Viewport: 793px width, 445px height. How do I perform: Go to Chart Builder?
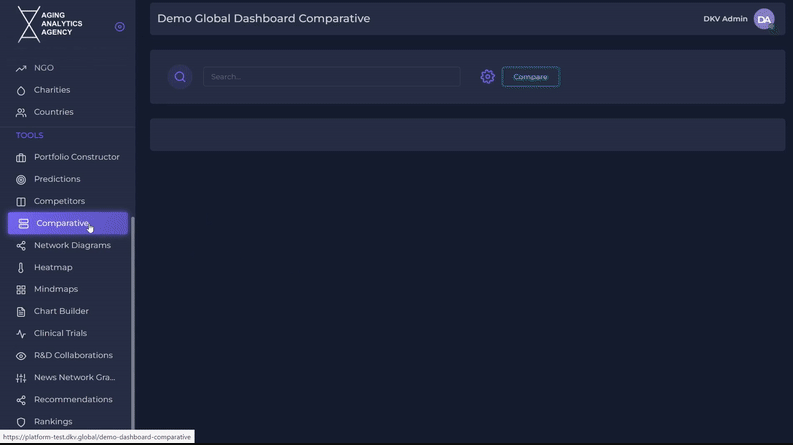tap(61, 311)
